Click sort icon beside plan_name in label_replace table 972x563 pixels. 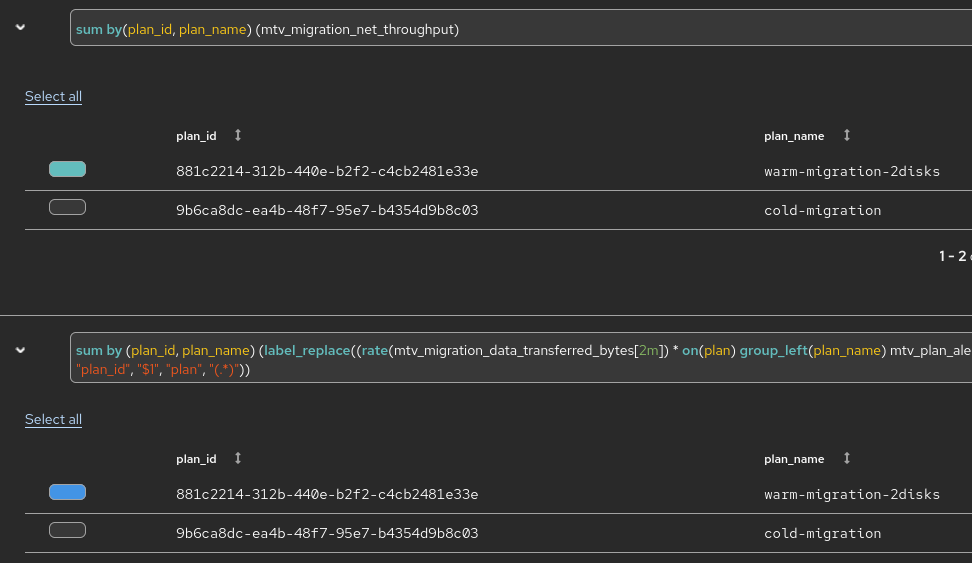tap(847, 458)
